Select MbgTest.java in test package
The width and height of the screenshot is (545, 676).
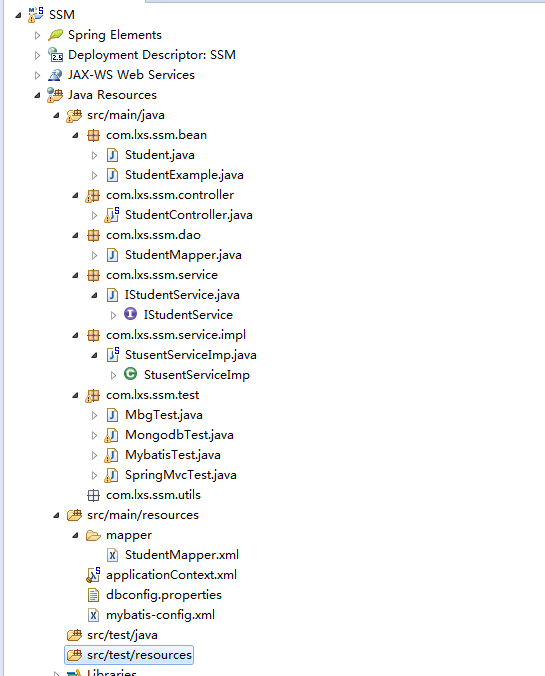click(164, 415)
